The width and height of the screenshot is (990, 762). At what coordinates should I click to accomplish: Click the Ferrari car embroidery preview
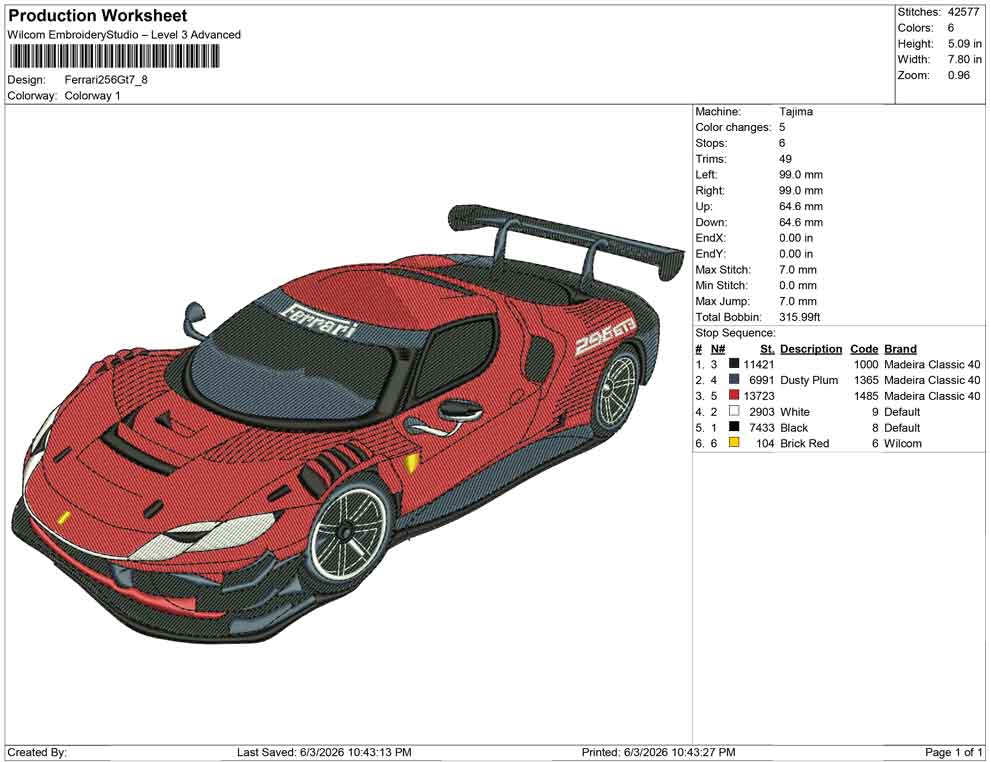point(347,423)
